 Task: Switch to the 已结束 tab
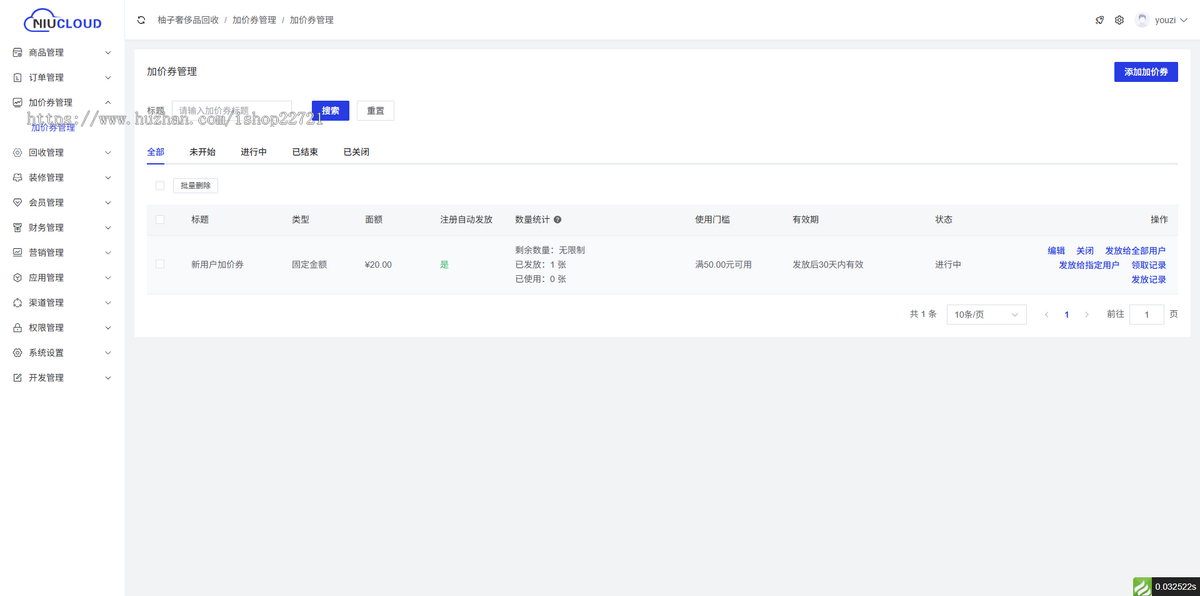[x=305, y=152]
